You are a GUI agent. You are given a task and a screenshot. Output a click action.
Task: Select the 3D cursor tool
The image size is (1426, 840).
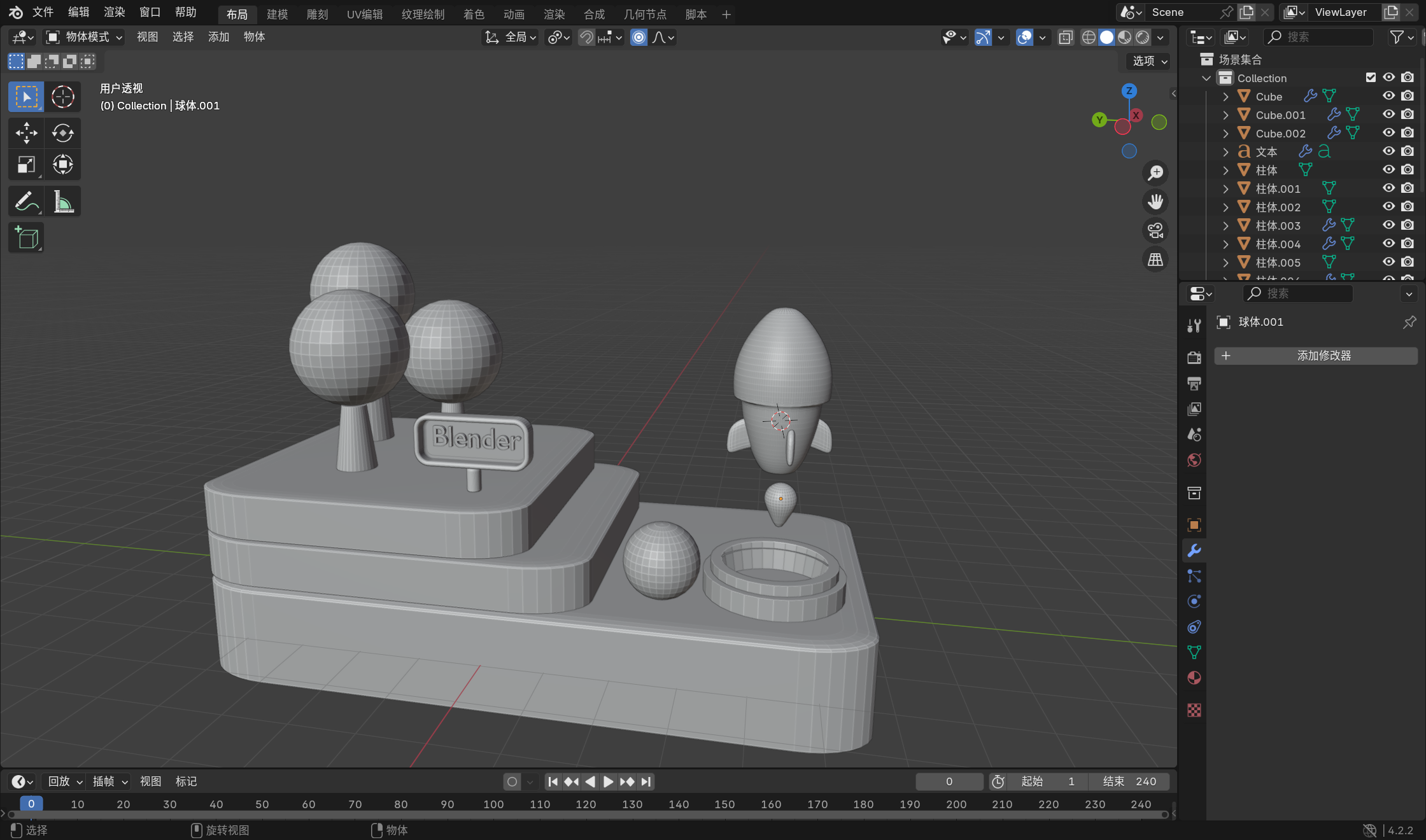[62, 97]
